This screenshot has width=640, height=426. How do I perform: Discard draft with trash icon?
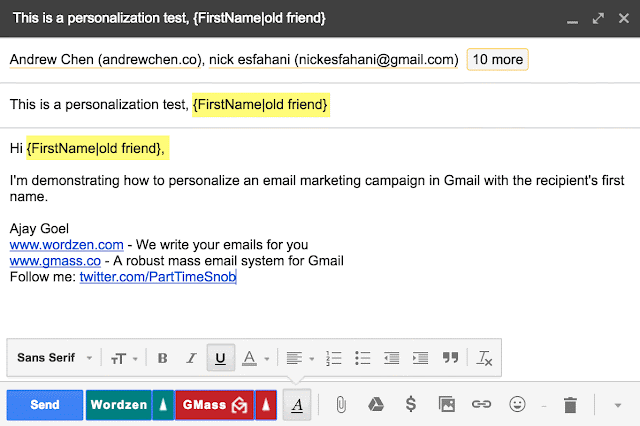[x=570, y=405]
